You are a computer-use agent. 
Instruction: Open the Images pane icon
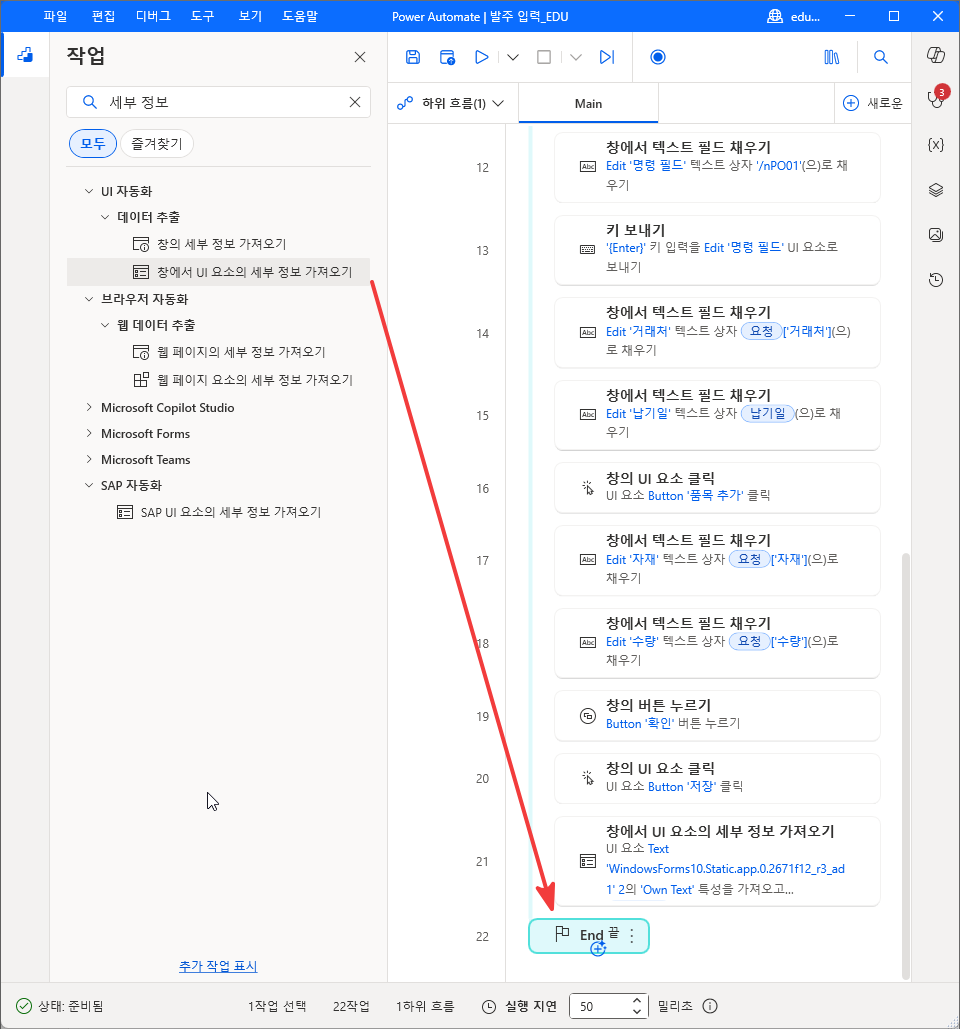click(936, 234)
